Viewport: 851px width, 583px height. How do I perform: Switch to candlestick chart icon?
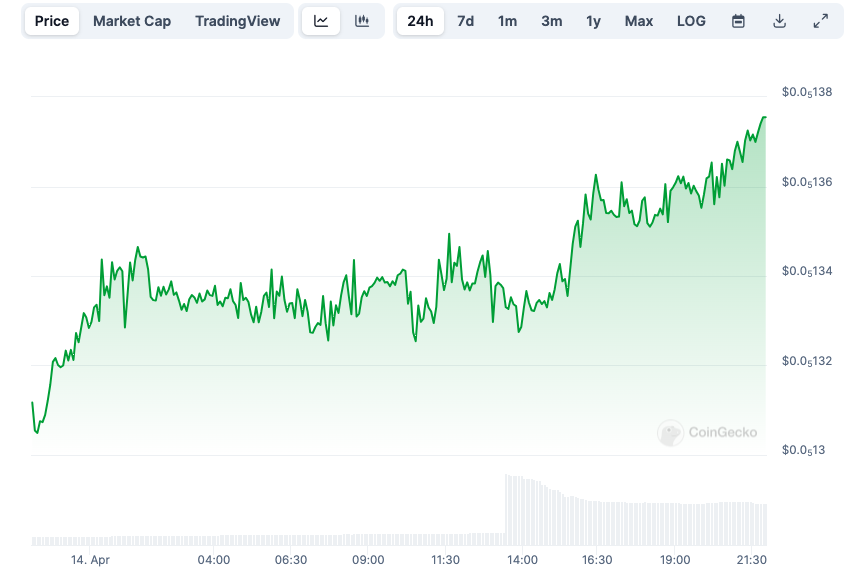(x=362, y=21)
